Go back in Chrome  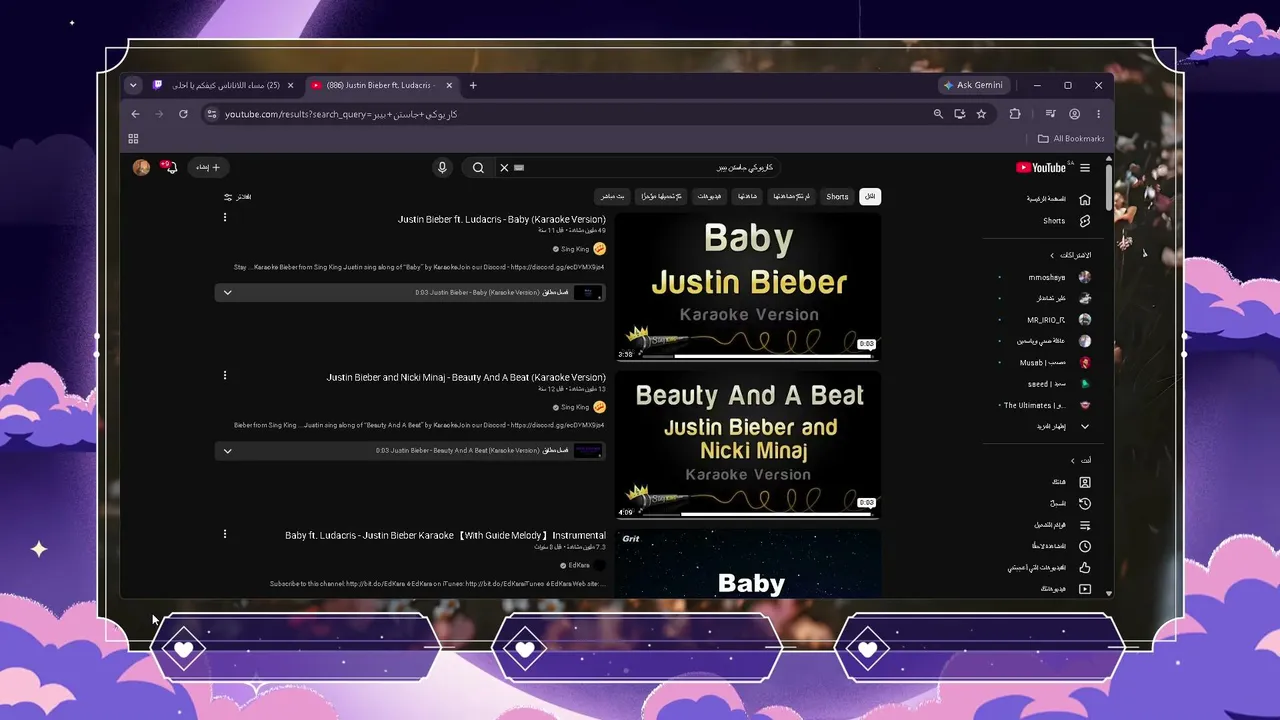135,114
